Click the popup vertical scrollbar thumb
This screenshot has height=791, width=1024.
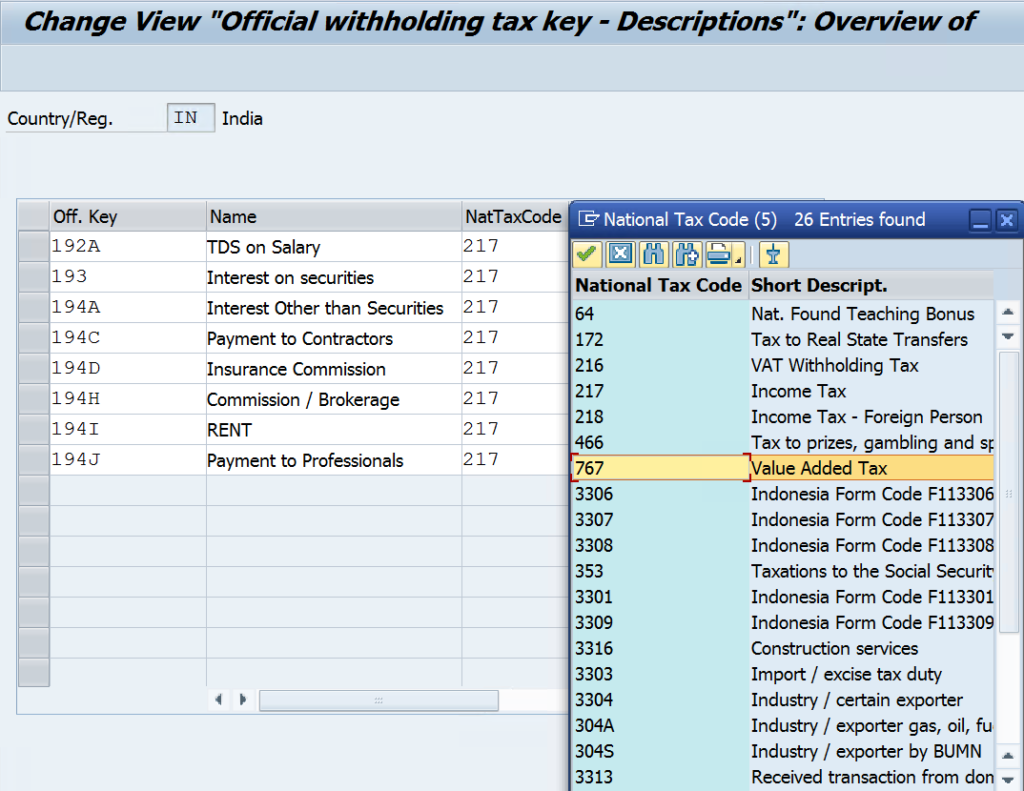coord(1009,492)
